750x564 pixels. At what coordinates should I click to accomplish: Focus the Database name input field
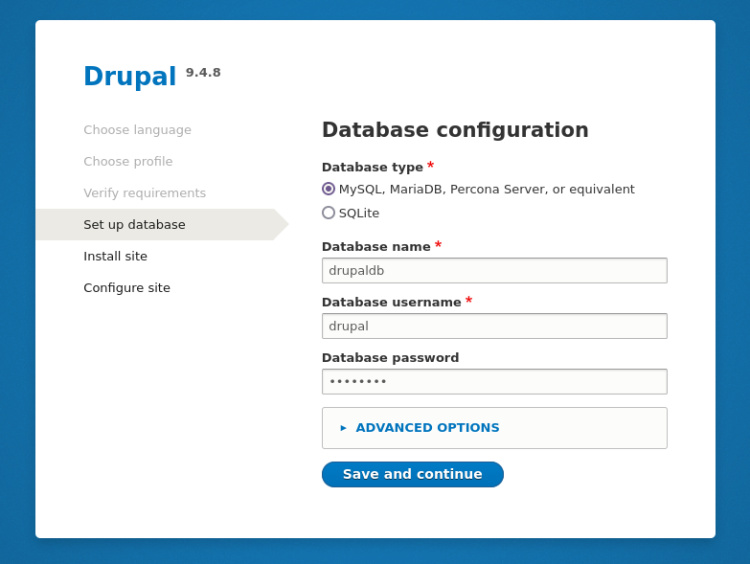(494, 270)
